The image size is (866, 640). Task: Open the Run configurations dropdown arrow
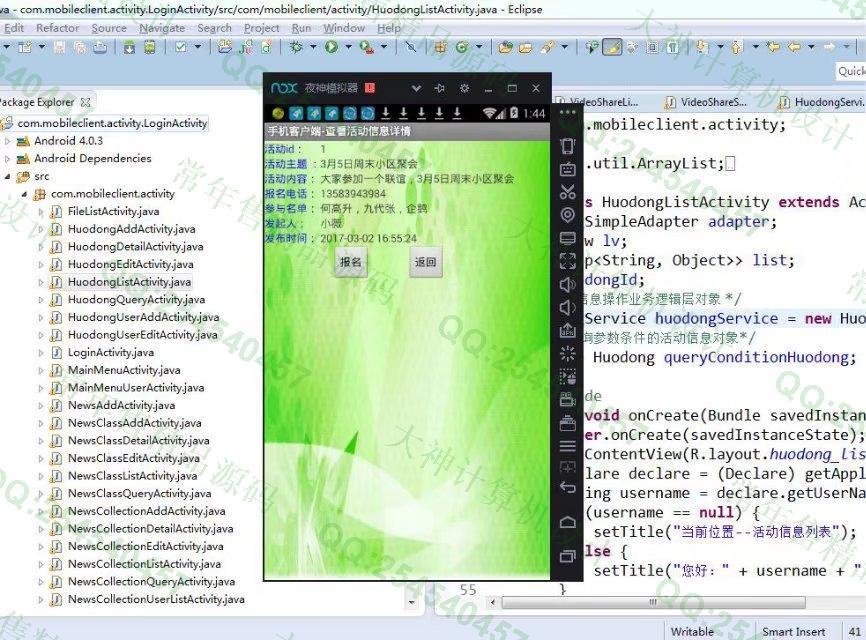348,47
